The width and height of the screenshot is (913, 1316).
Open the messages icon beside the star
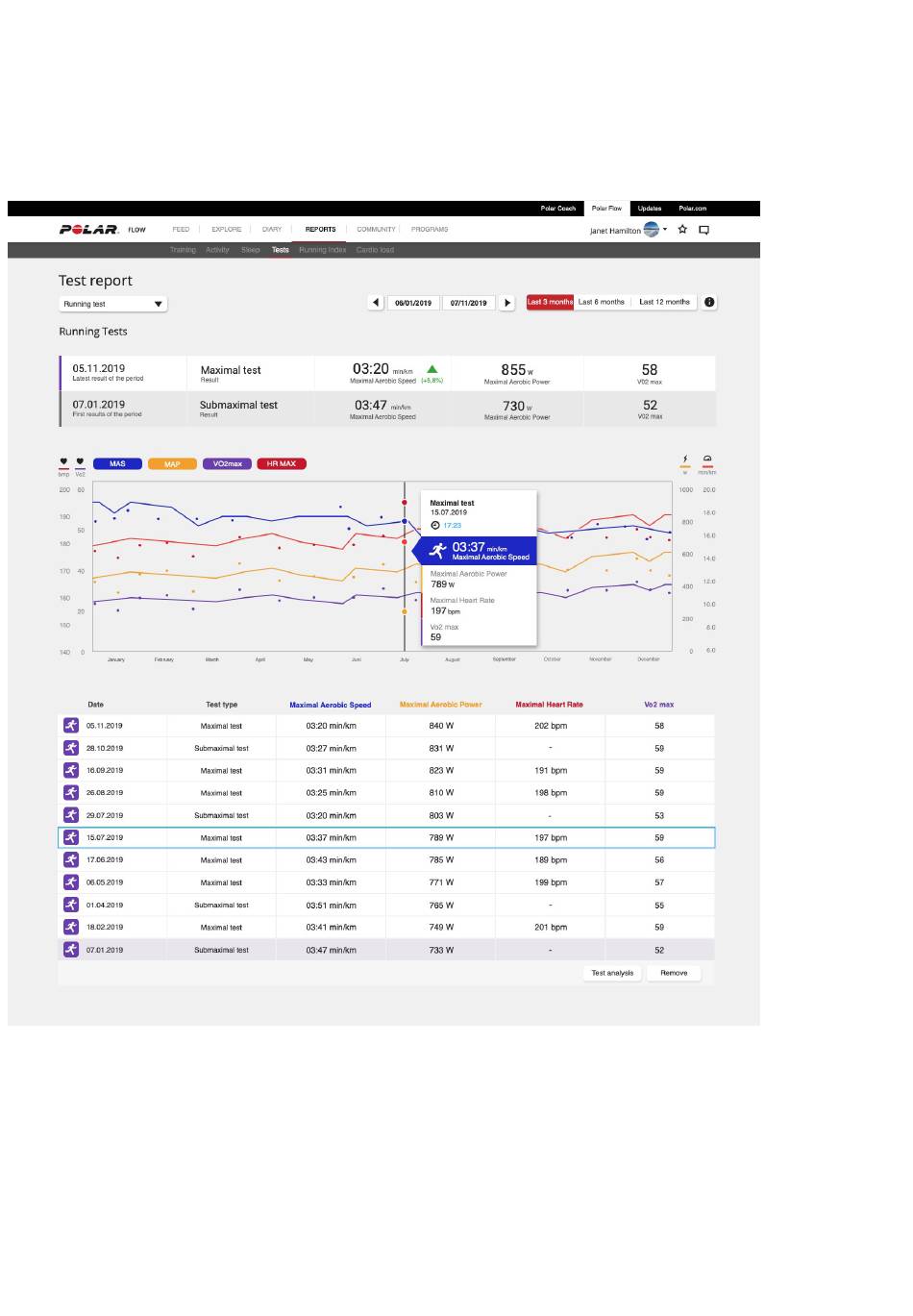click(703, 230)
